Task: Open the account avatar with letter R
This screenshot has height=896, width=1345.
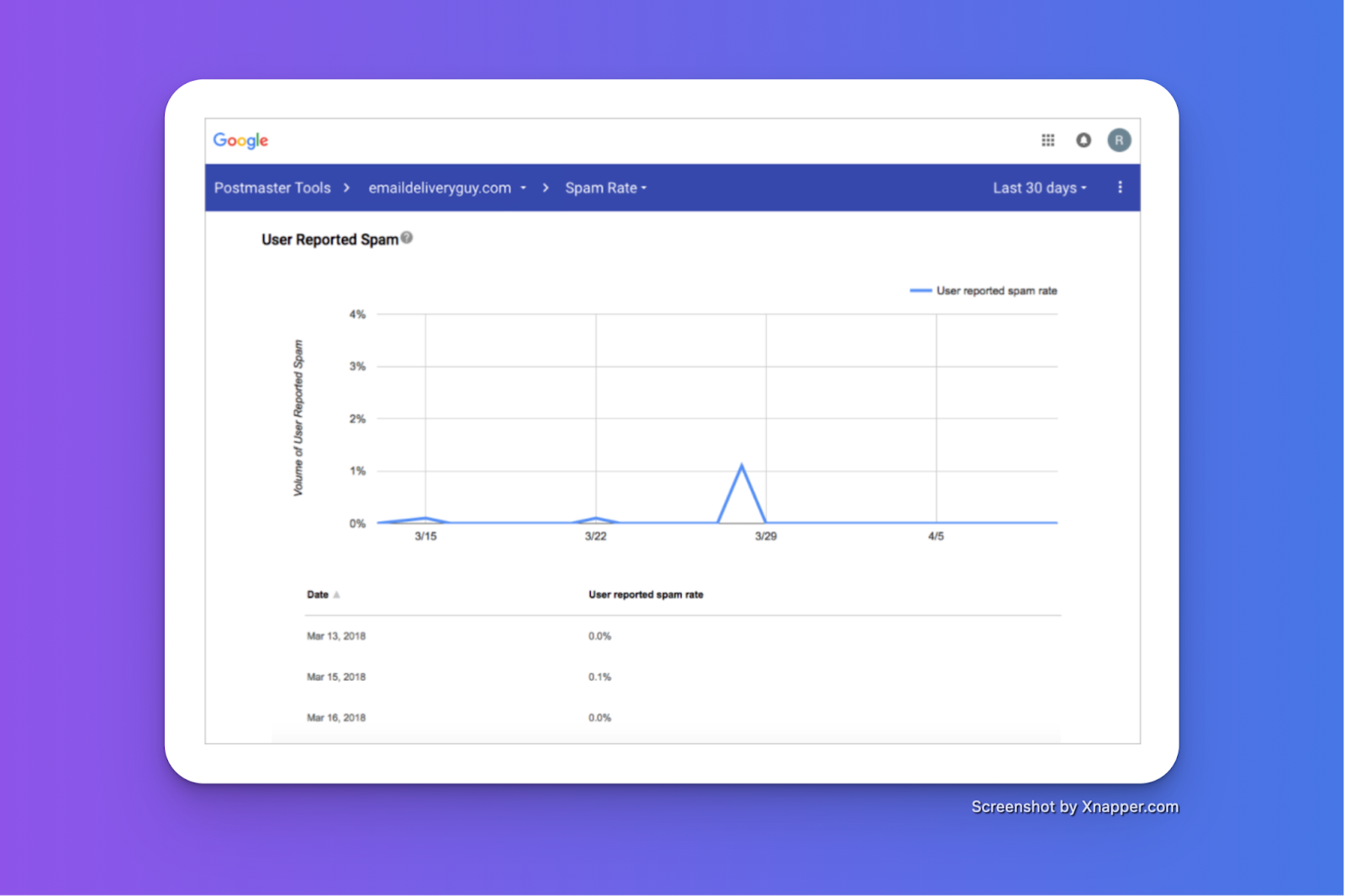Action: pyautogui.click(x=1119, y=140)
